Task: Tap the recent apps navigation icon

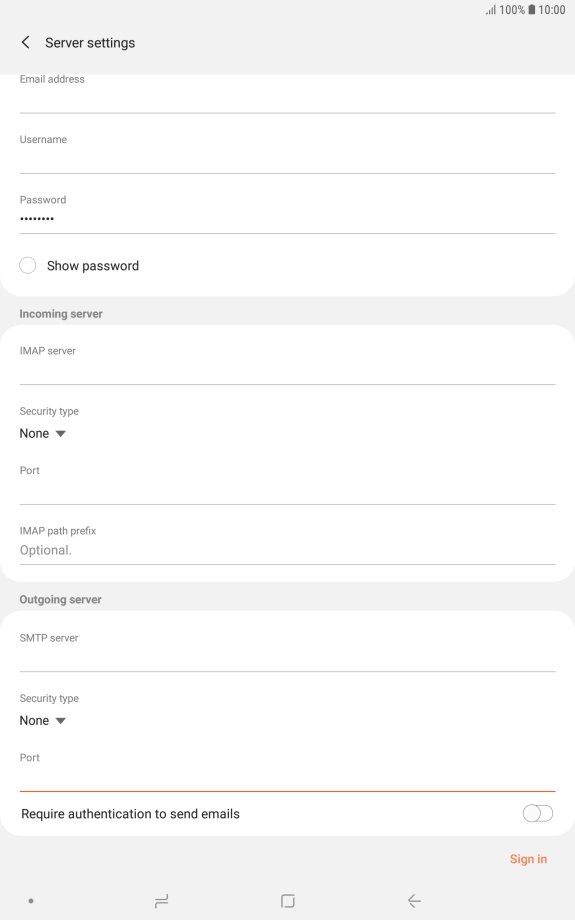Action: [x=161, y=901]
